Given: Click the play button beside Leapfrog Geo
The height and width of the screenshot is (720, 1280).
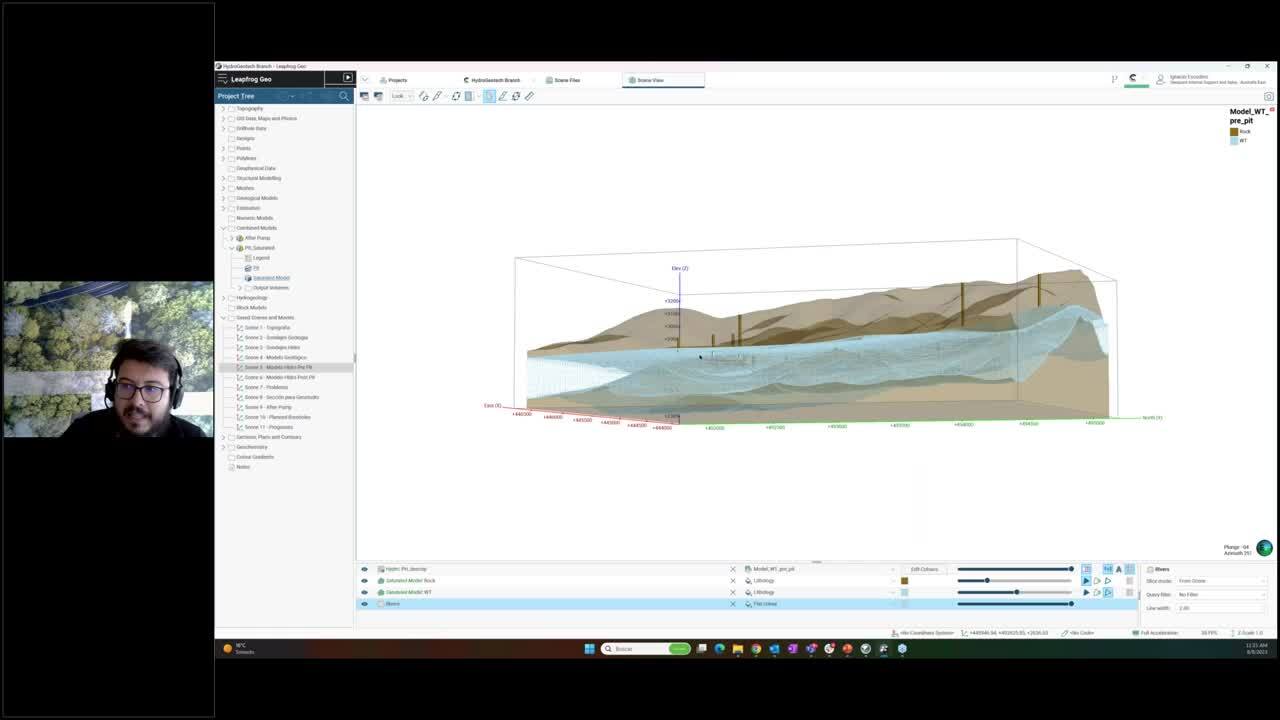Looking at the screenshot, I should click(347, 78).
